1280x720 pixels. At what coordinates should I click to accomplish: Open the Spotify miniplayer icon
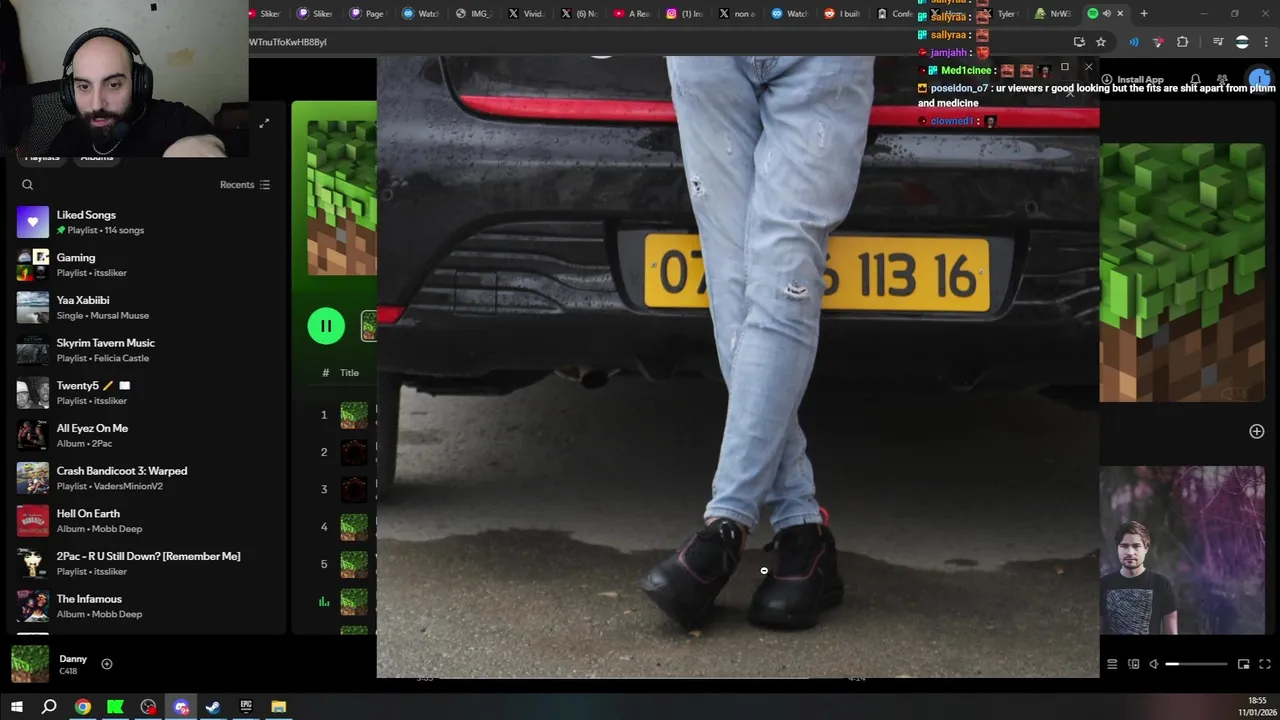coord(1243,664)
